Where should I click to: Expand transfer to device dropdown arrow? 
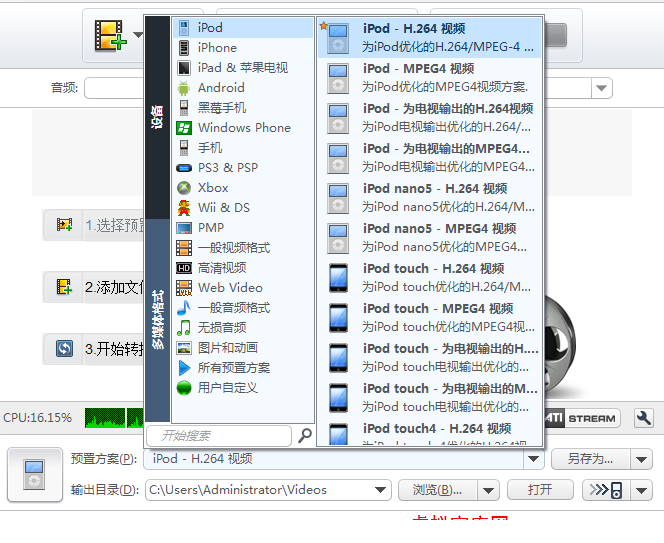[x=641, y=490]
